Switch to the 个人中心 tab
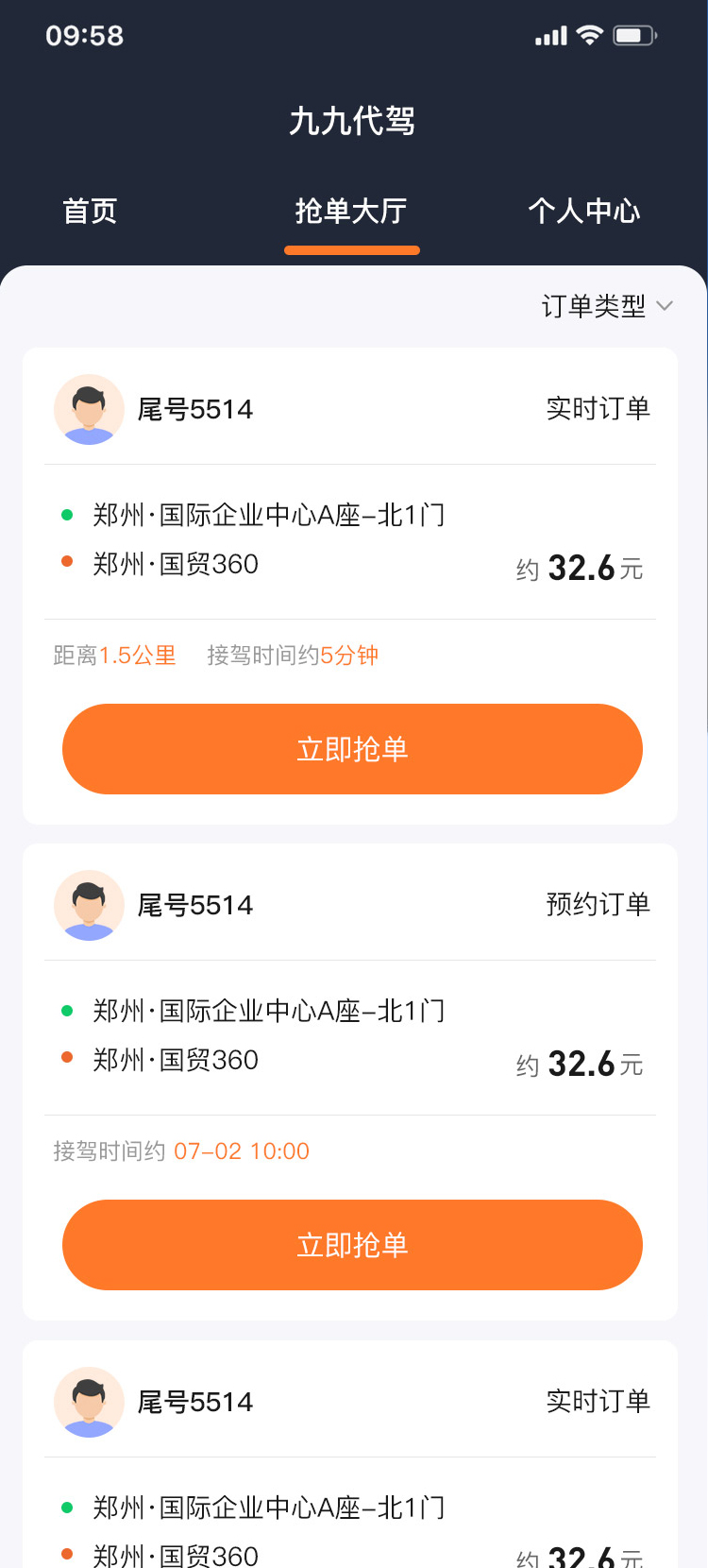708x1568 pixels. coord(584,211)
